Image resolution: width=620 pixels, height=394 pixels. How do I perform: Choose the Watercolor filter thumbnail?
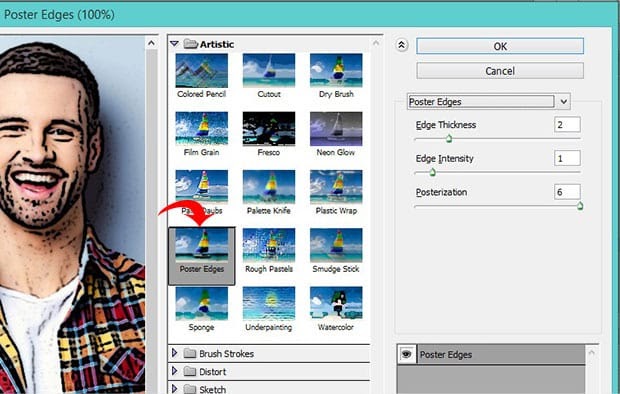click(336, 303)
